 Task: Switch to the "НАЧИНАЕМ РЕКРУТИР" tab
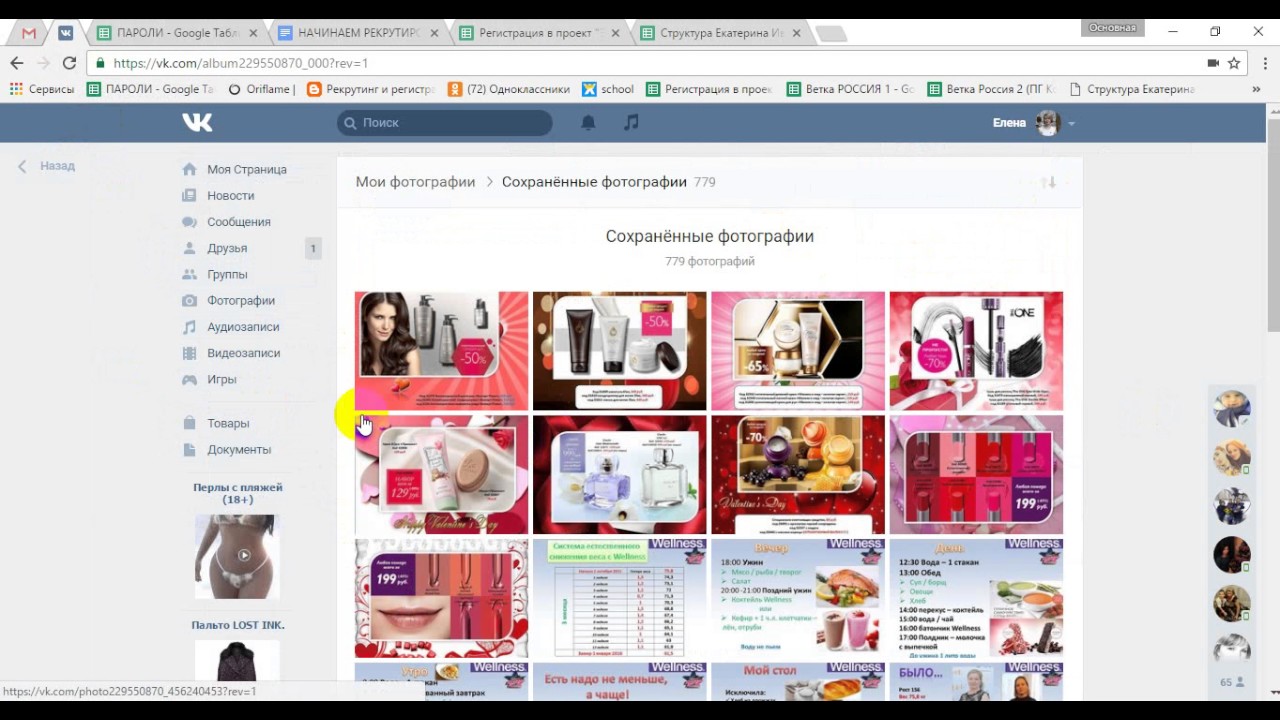[358, 33]
